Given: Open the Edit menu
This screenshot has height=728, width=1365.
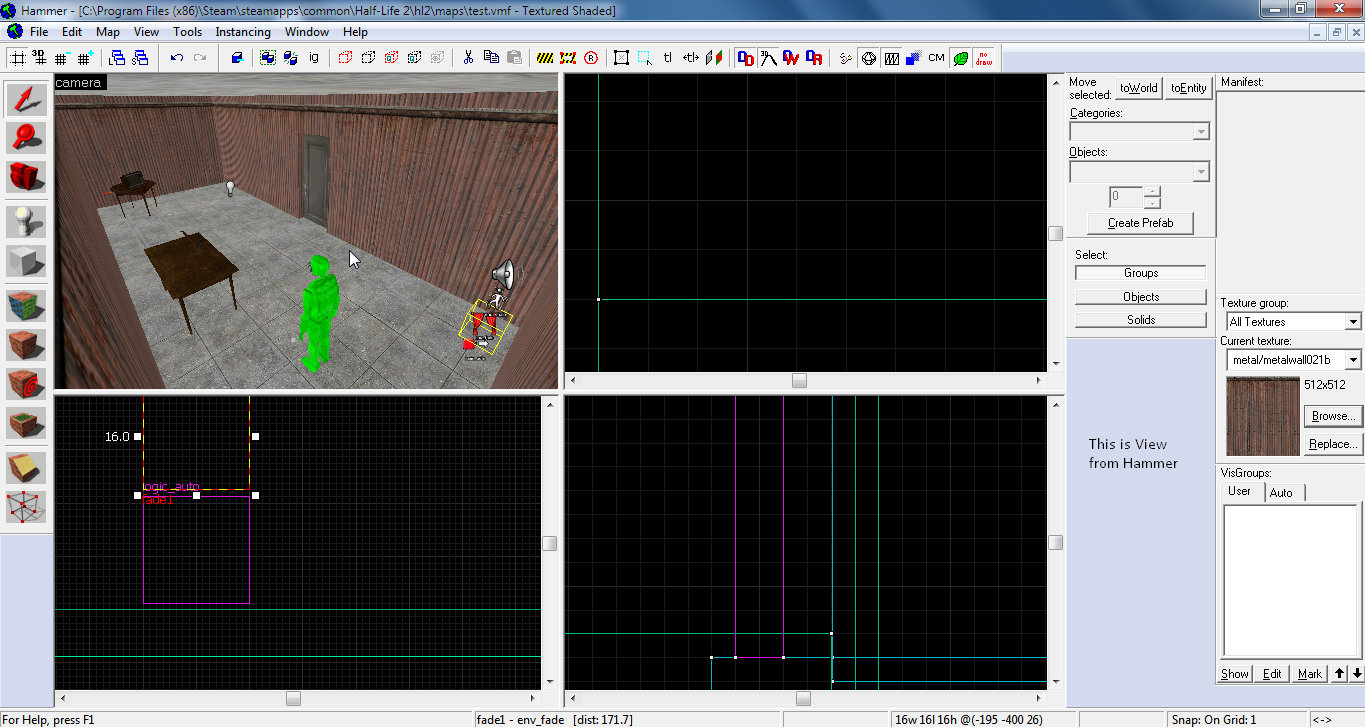Looking at the screenshot, I should pyautogui.click(x=72, y=32).
